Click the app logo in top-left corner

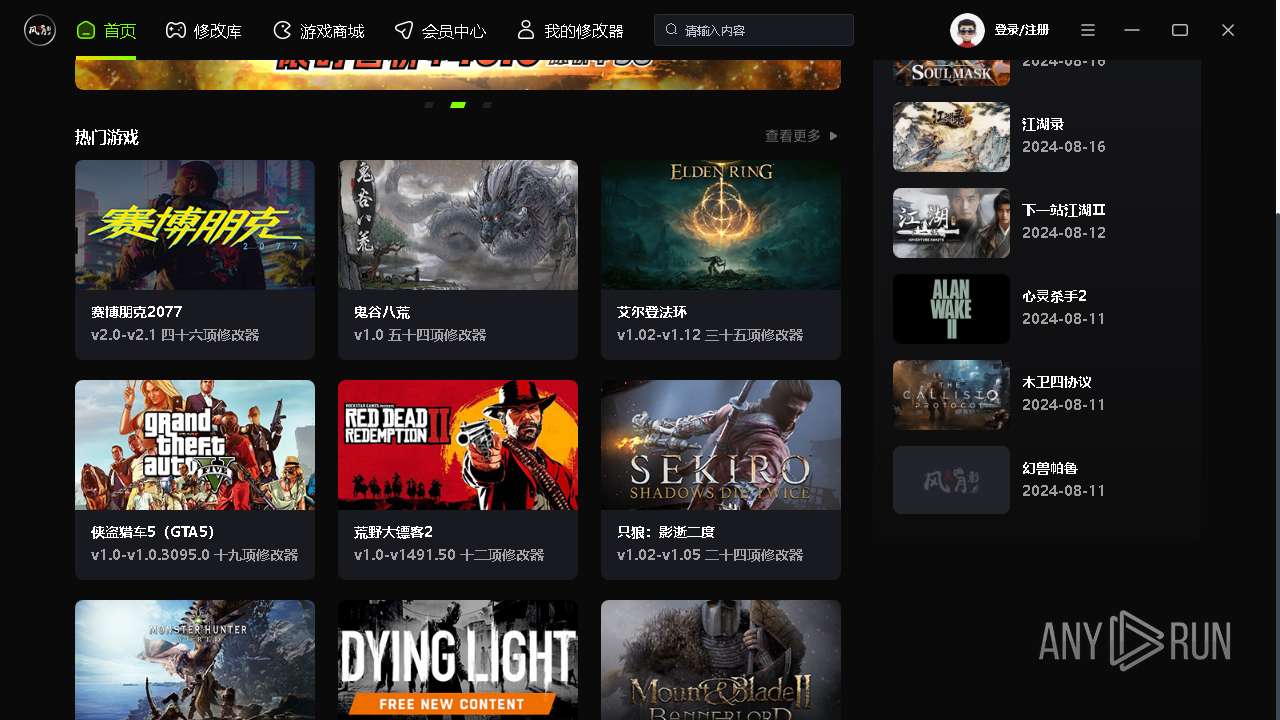[x=40, y=30]
